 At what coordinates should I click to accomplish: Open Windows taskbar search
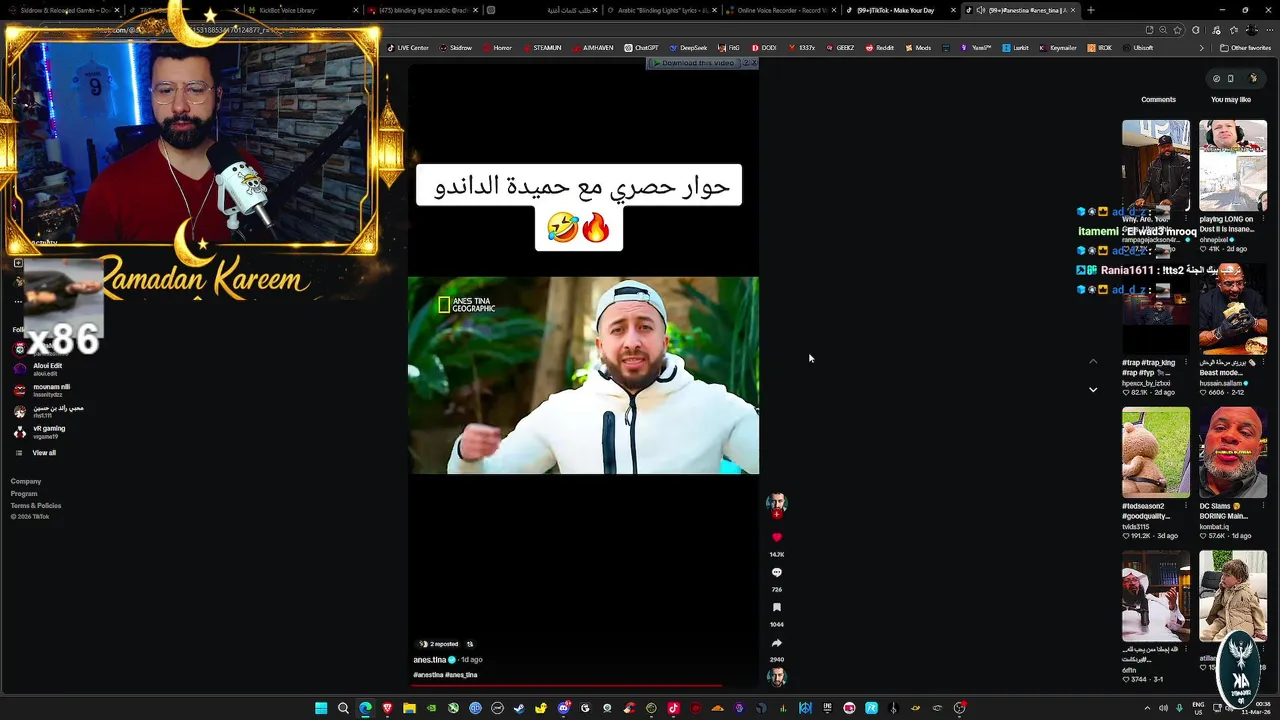(x=343, y=708)
